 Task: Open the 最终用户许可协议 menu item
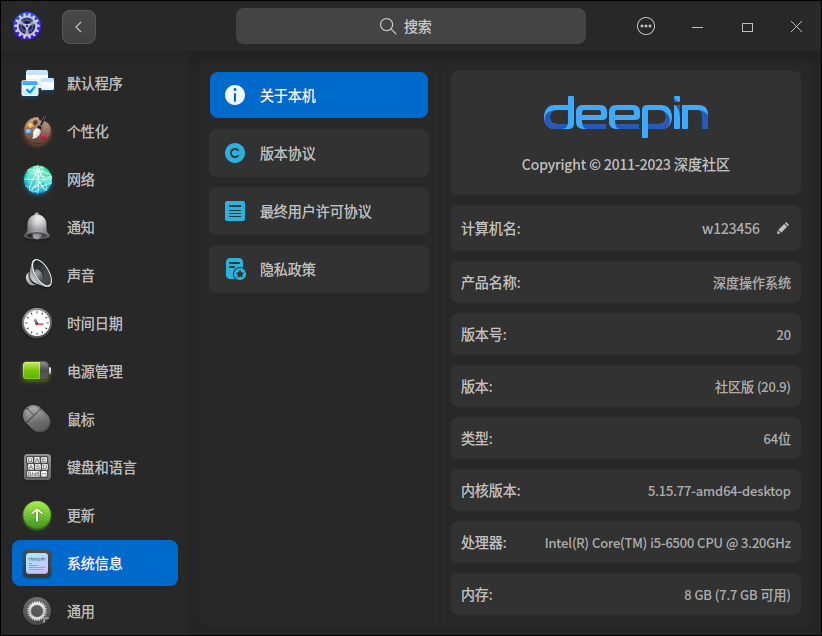[x=319, y=211]
